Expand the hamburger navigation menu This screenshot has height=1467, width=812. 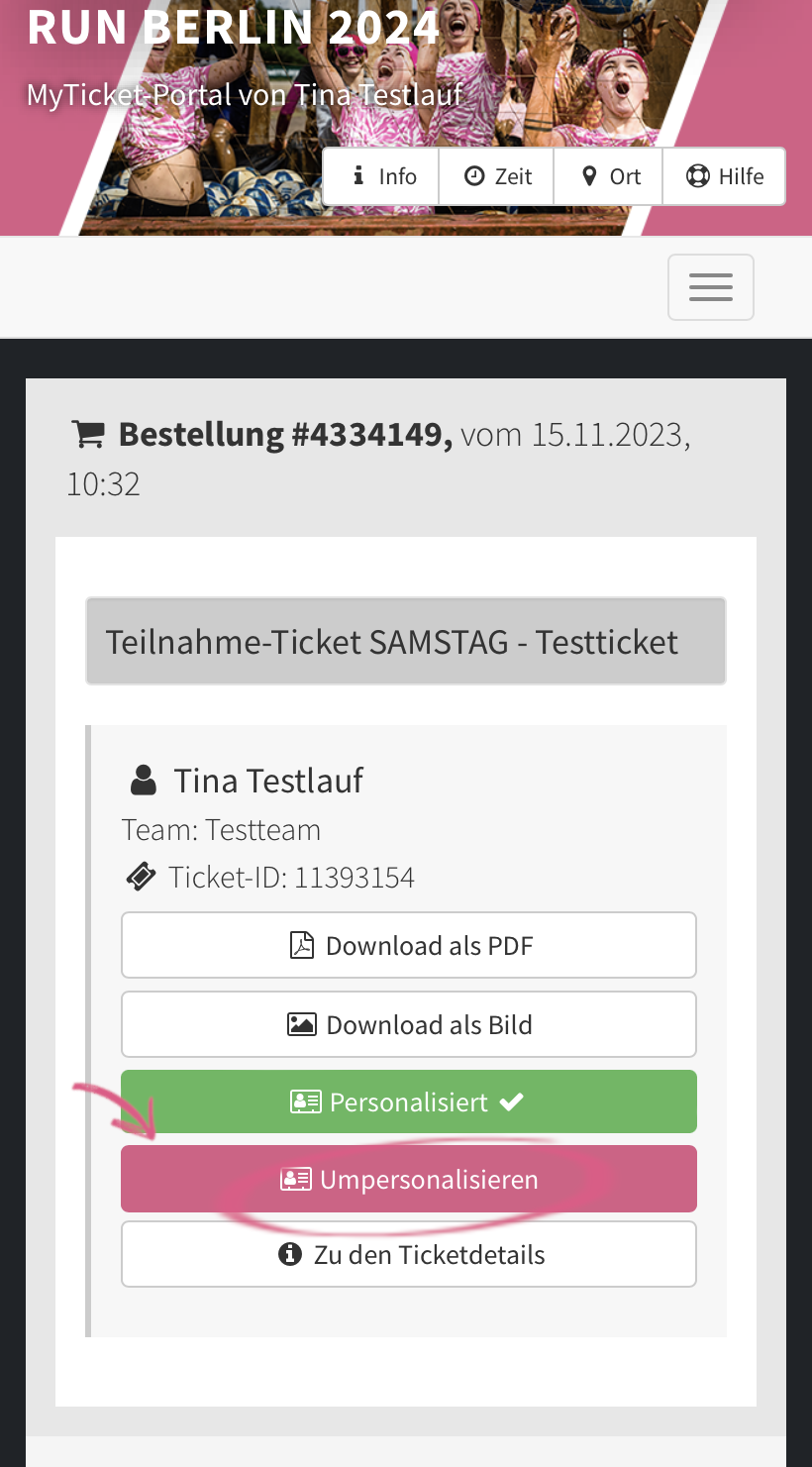click(711, 287)
